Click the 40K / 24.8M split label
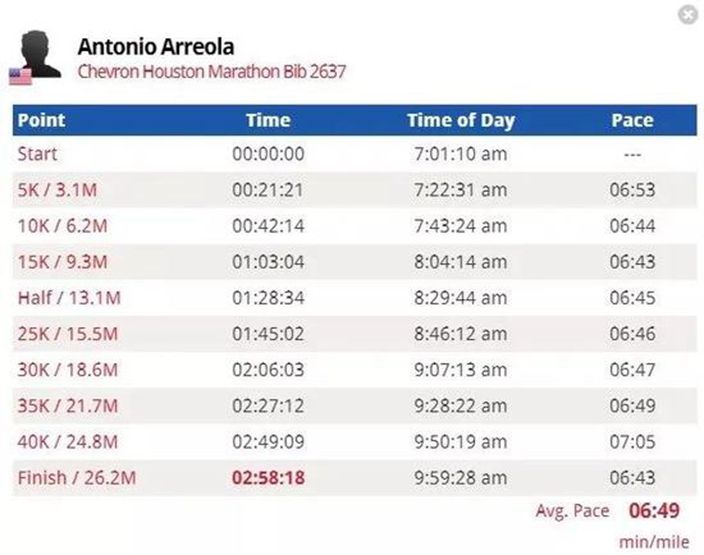This screenshot has height=555, width=704. click(68, 441)
